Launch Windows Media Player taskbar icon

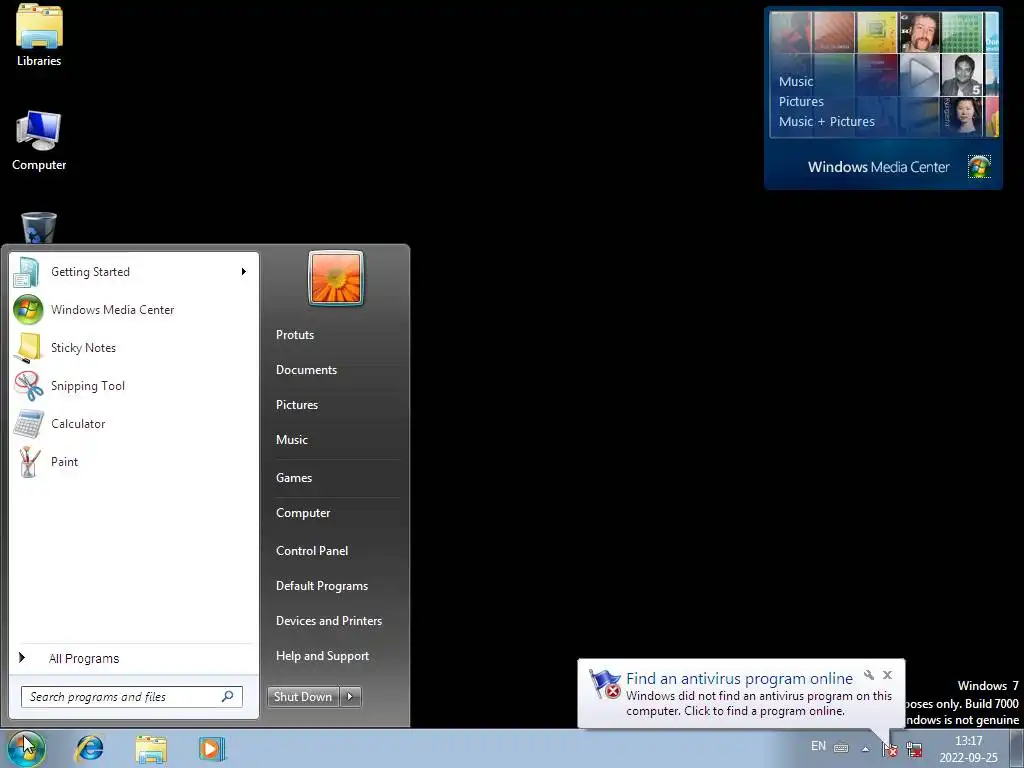(x=212, y=748)
